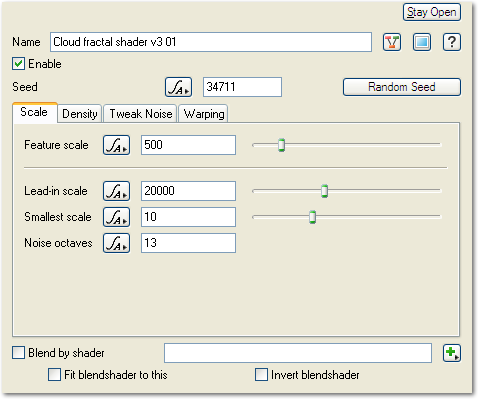Check Fit blendshader to this
485x406 pixels.
tap(54, 375)
